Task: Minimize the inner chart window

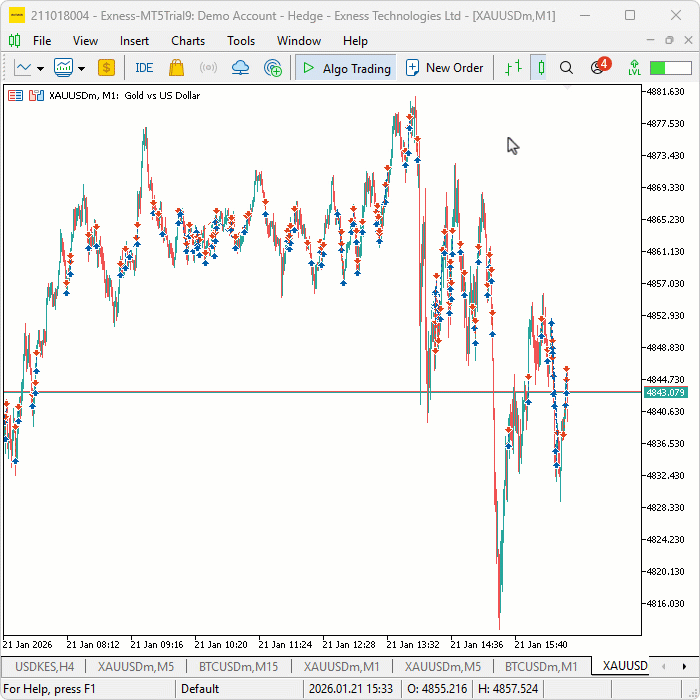Action: 650,40
